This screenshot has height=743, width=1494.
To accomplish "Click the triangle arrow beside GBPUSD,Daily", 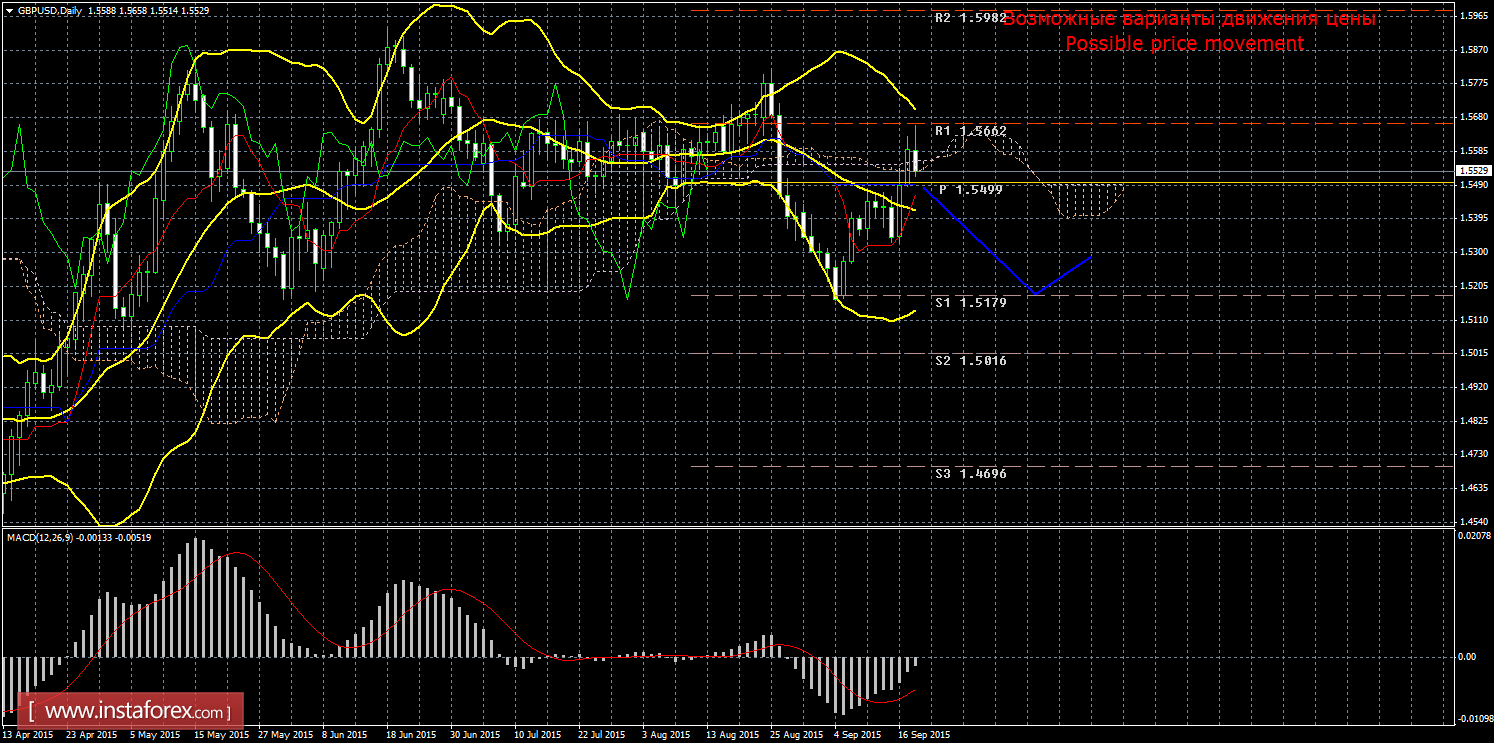I will pos(9,8).
